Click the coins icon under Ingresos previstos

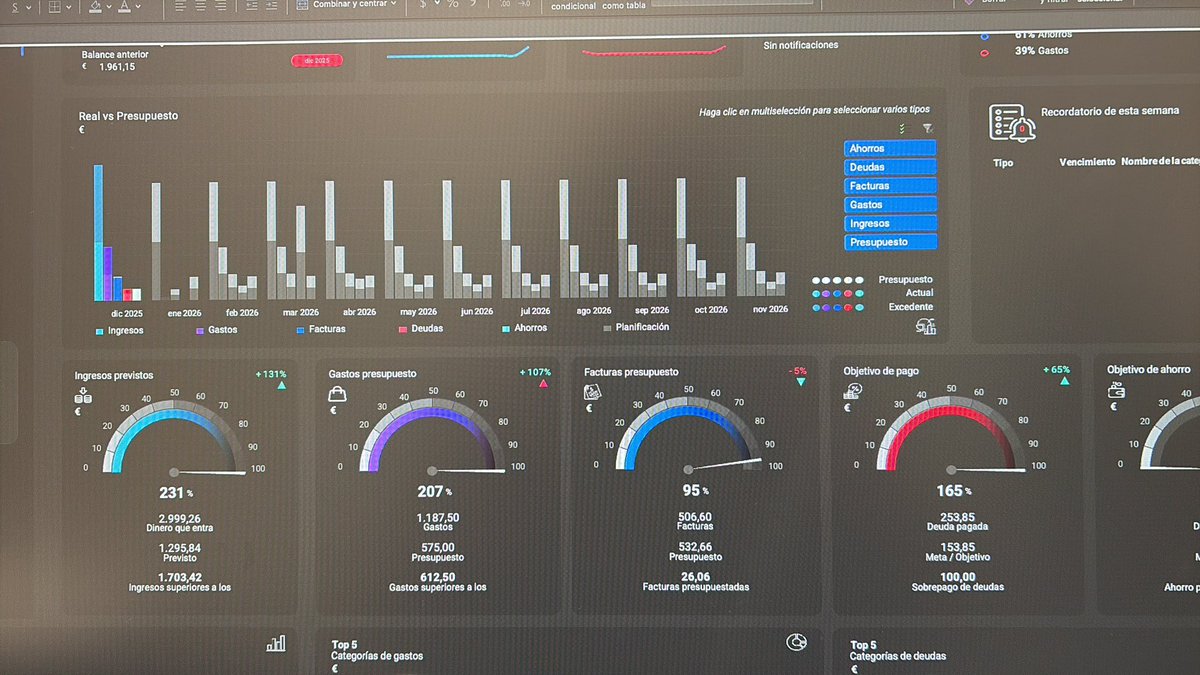point(83,396)
